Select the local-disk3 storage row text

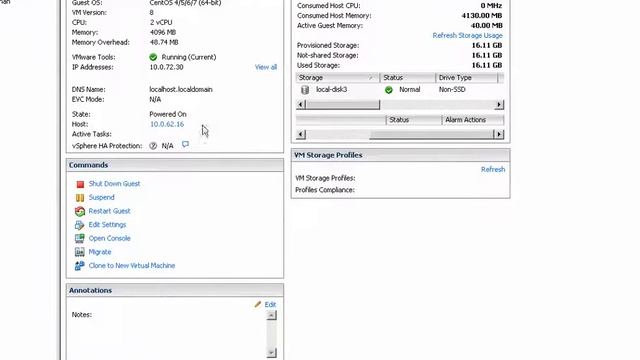click(331, 89)
